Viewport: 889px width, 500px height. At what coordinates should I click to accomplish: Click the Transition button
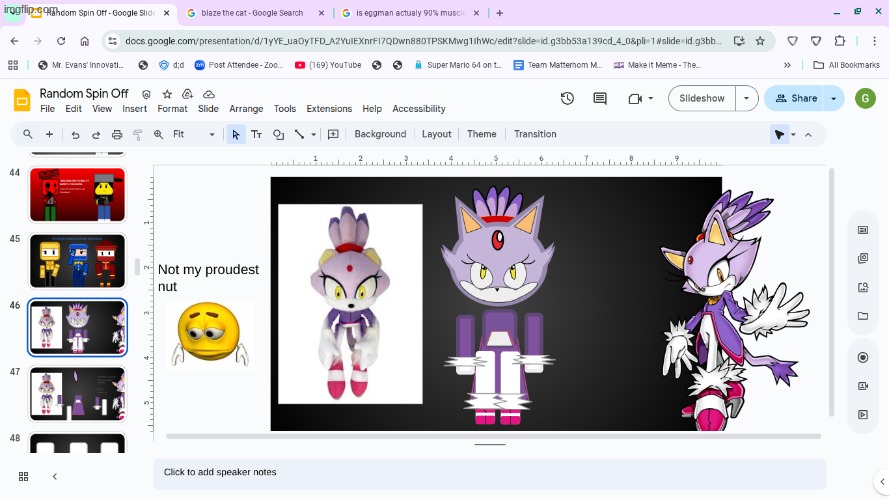[535, 134]
